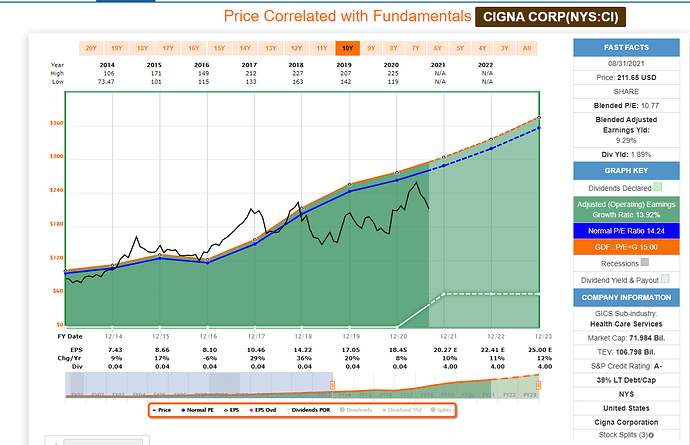Click the 12/19 earnings data point
The image size is (690, 445).
350,185
